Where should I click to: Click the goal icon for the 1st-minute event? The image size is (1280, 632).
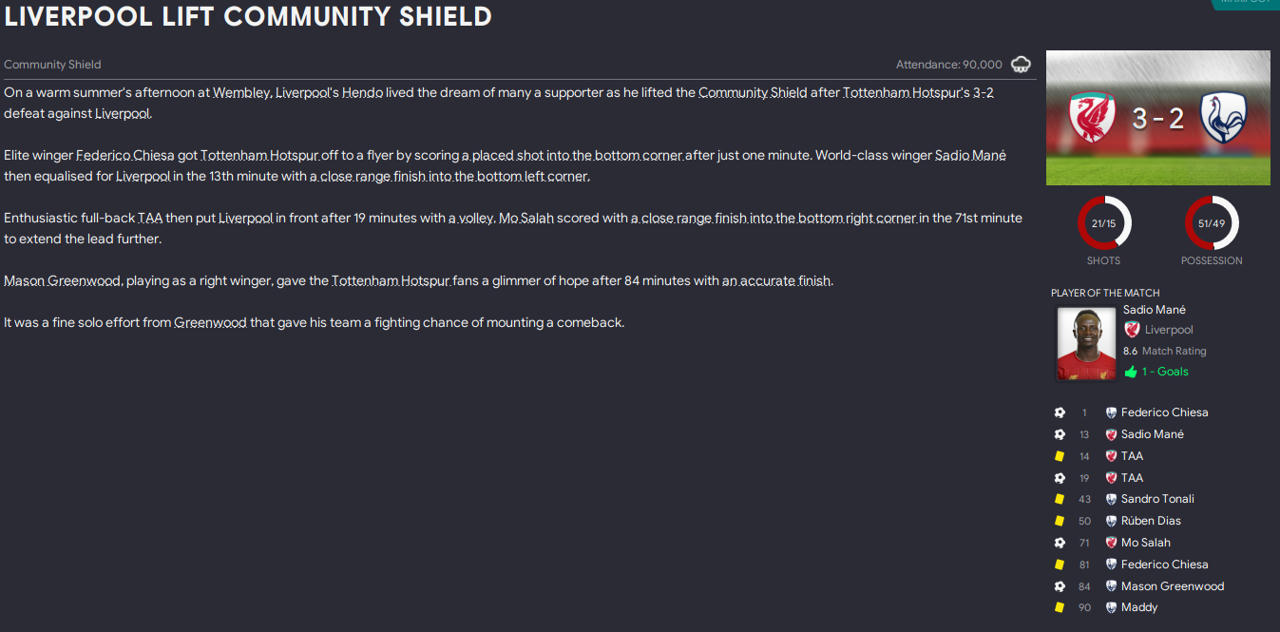tap(1060, 413)
